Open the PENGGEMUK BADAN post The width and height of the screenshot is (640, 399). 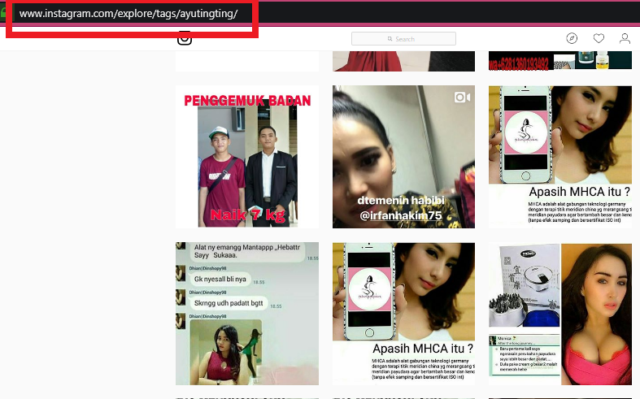click(247, 156)
